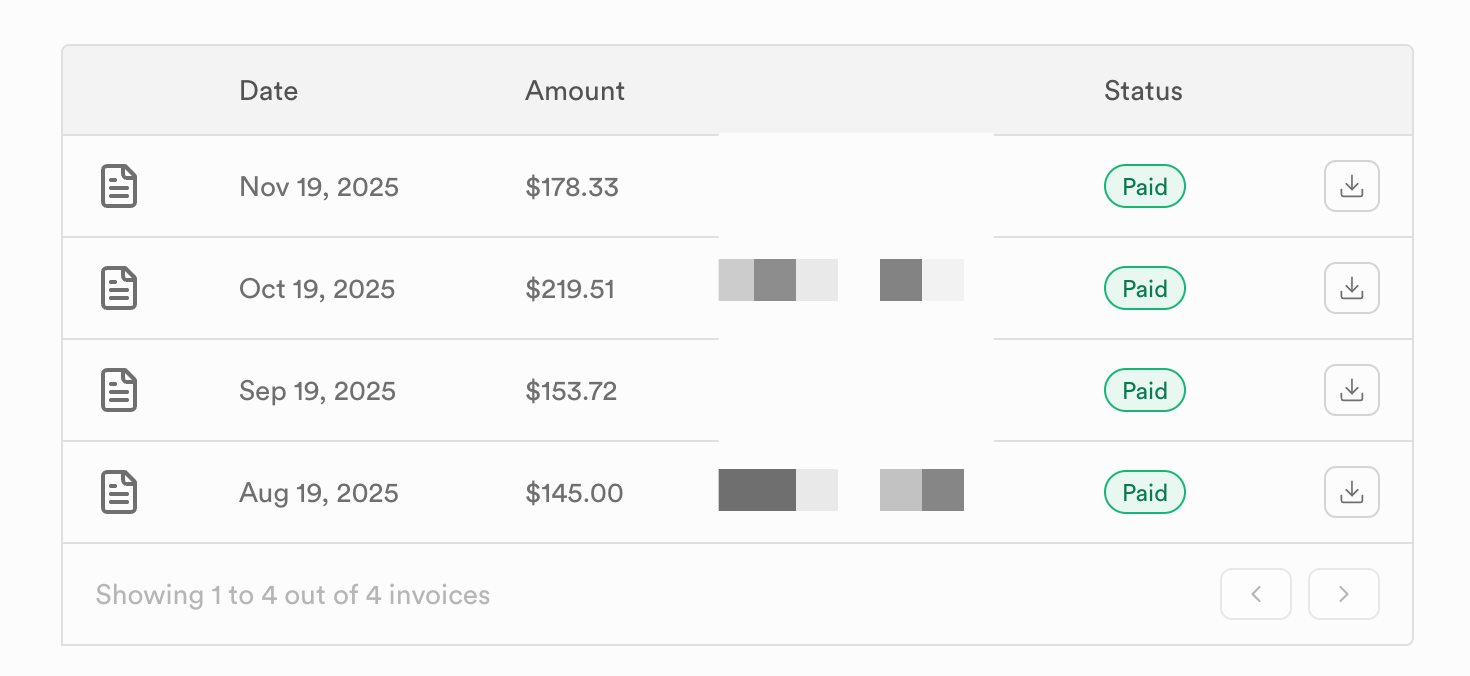Download the Sep 19, 2025 invoice

[x=1351, y=391]
